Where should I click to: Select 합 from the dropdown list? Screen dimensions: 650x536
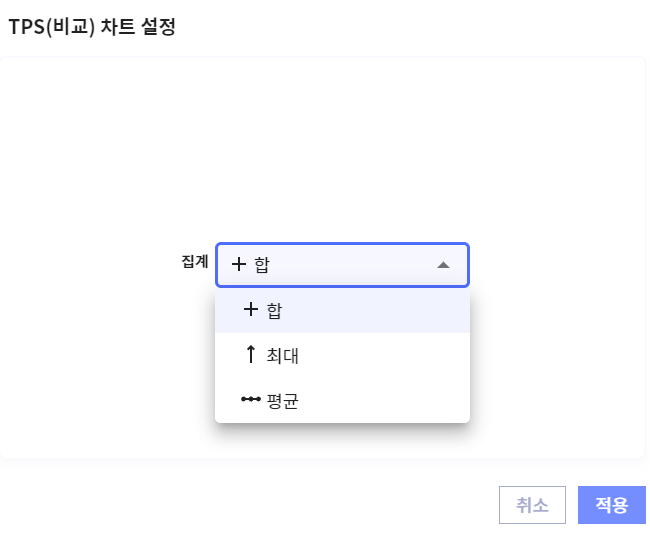(274, 311)
